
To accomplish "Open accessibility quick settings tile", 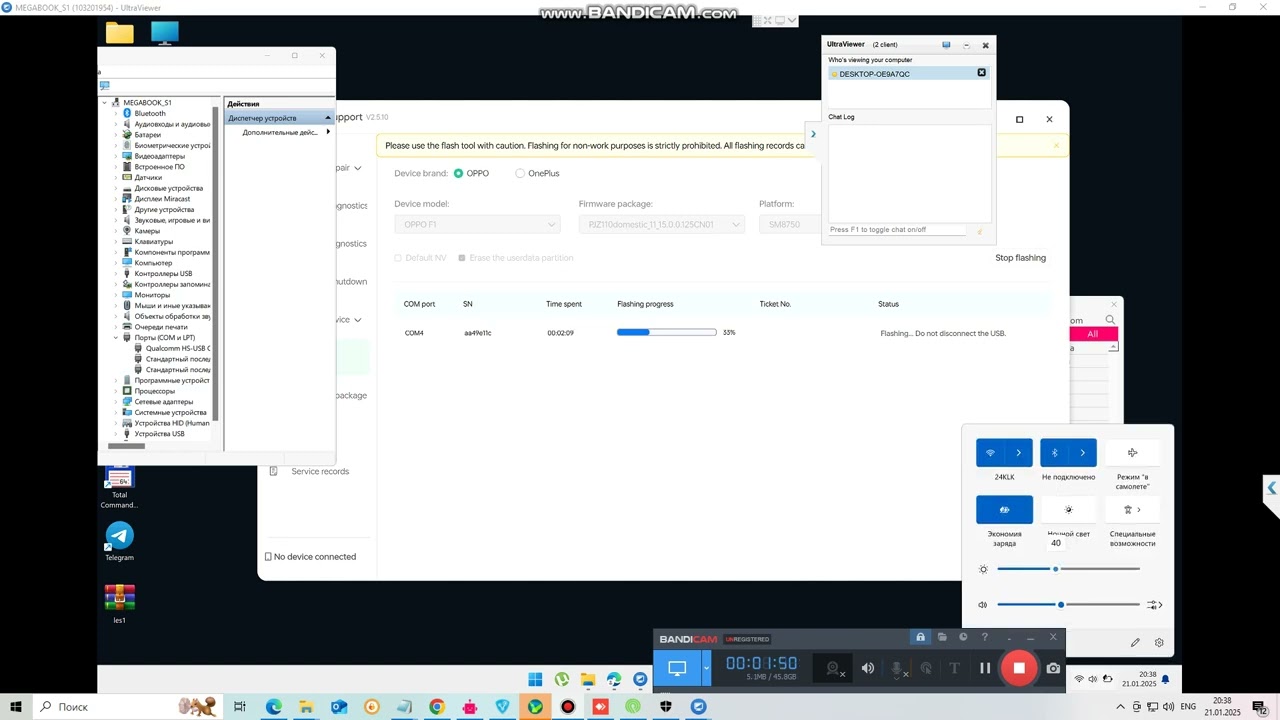I will (1133, 510).
